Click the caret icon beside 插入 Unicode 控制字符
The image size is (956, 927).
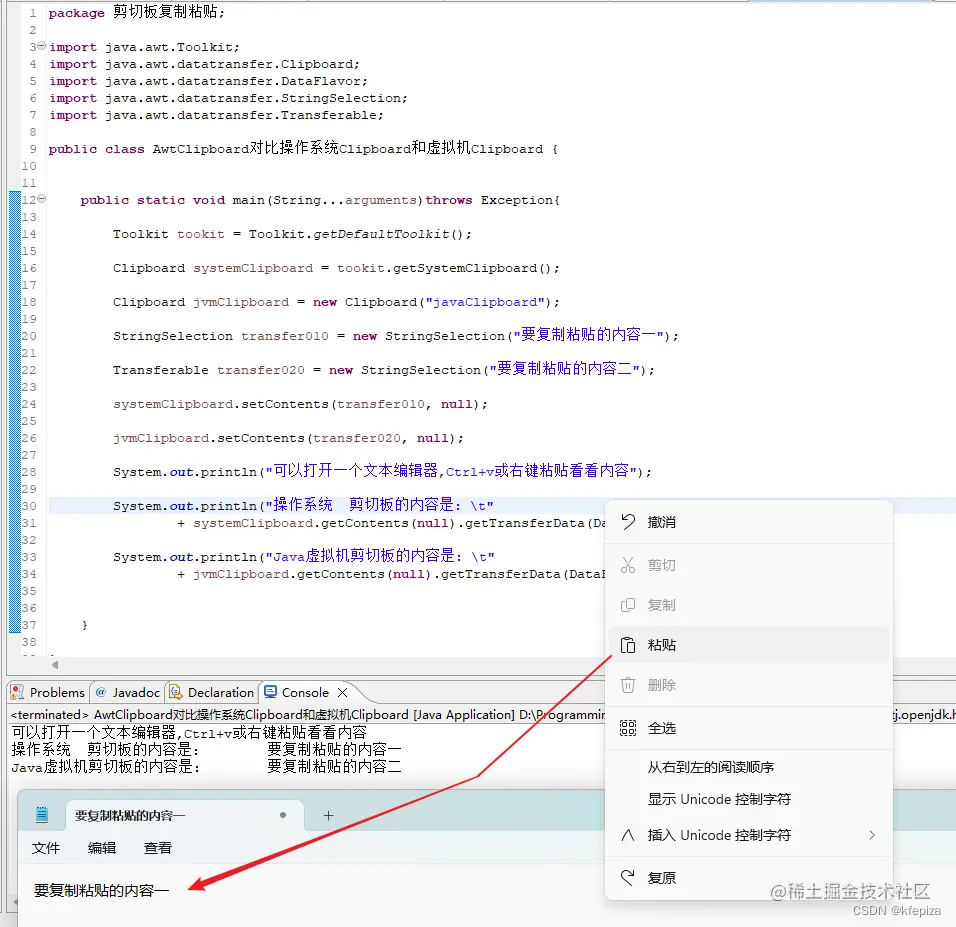(628, 835)
